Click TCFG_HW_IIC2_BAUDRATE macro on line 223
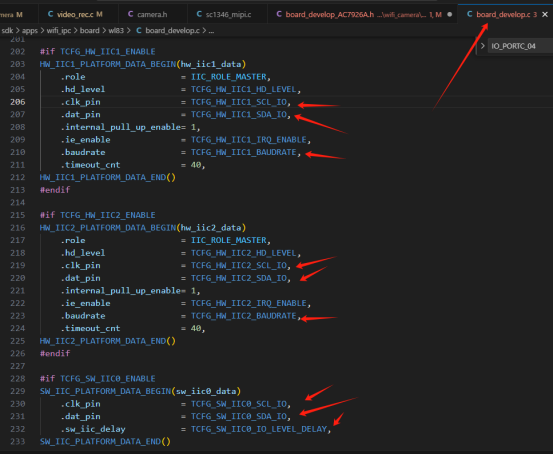Screen dimensions: 554x455 [x=244, y=316]
